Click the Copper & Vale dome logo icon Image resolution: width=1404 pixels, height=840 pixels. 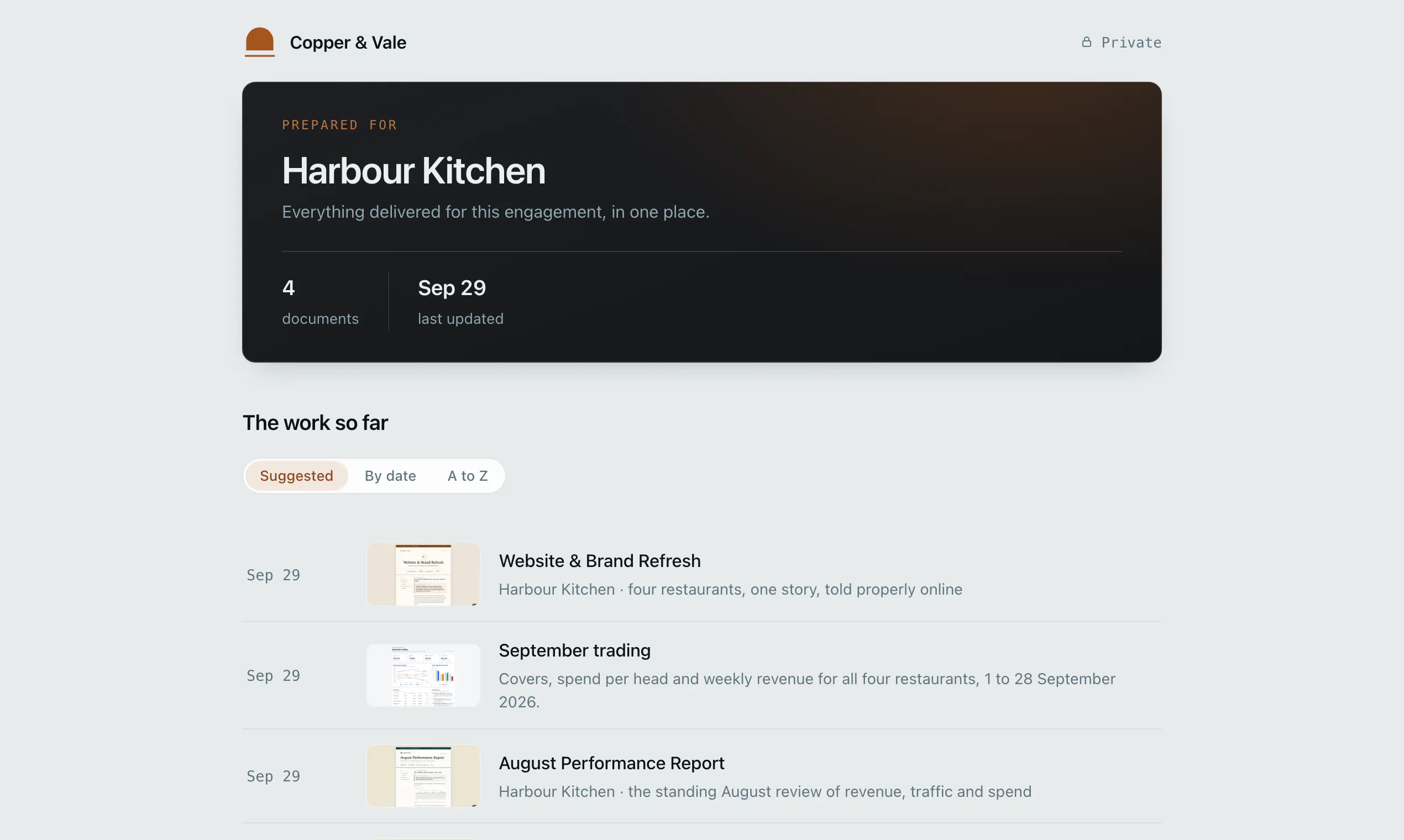(259, 42)
